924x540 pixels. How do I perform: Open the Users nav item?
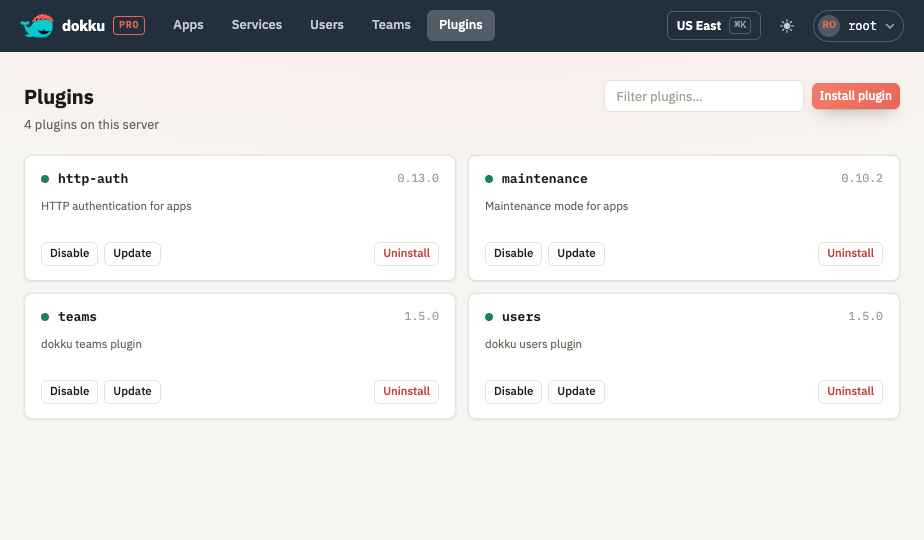tap(326, 25)
